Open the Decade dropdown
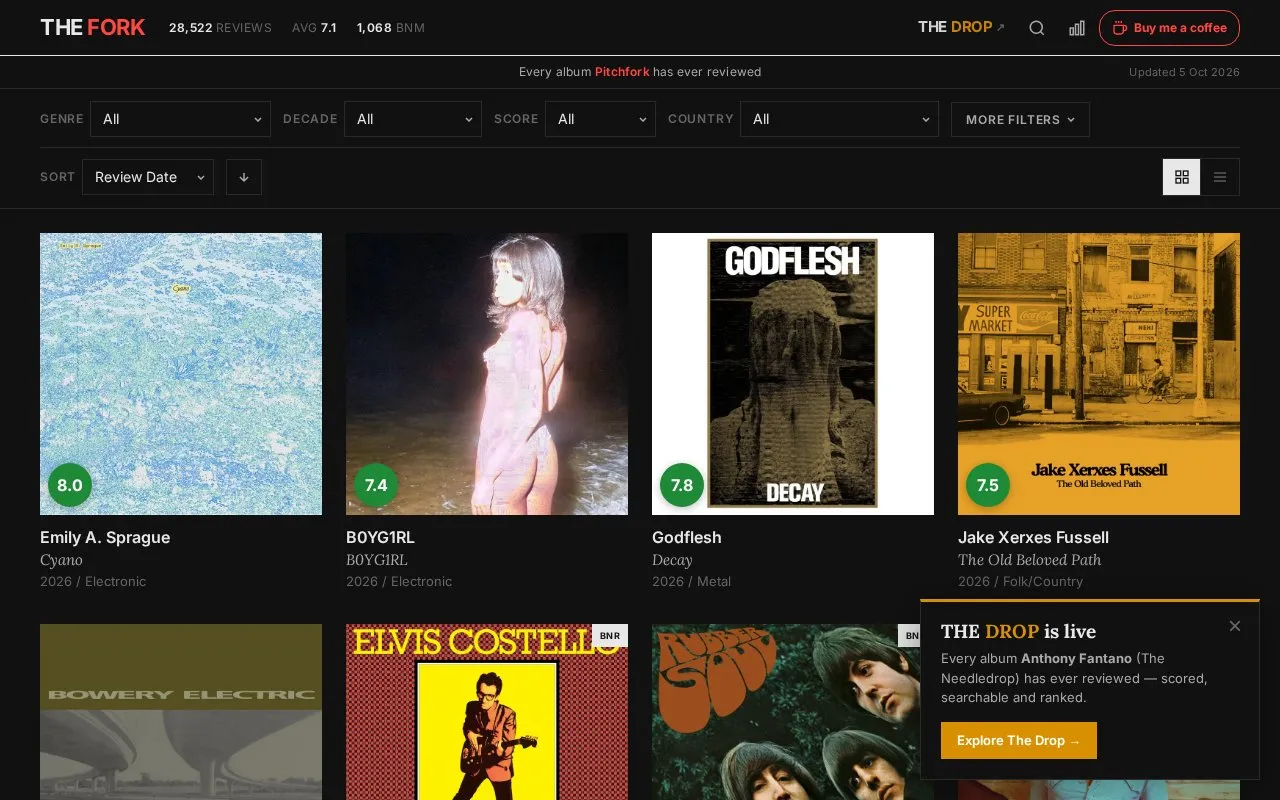Viewport: 1280px width, 800px height. [413, 119]
